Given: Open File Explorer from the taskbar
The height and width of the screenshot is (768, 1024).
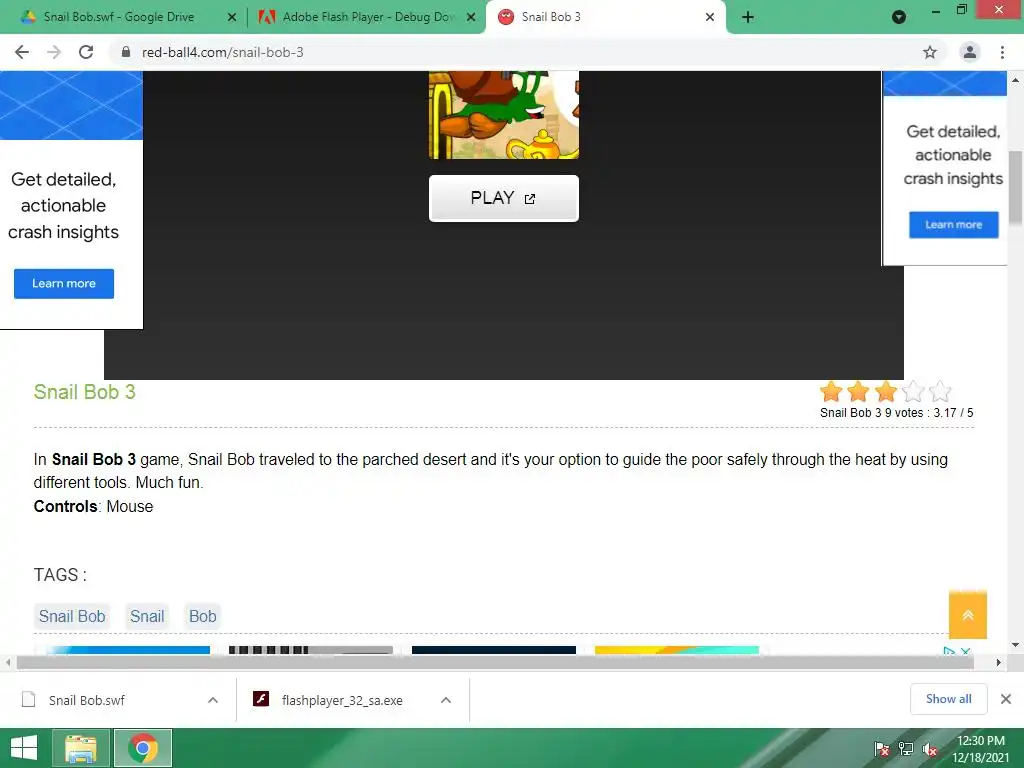Looking at the screenshot, I should click(x=81, y=748).
